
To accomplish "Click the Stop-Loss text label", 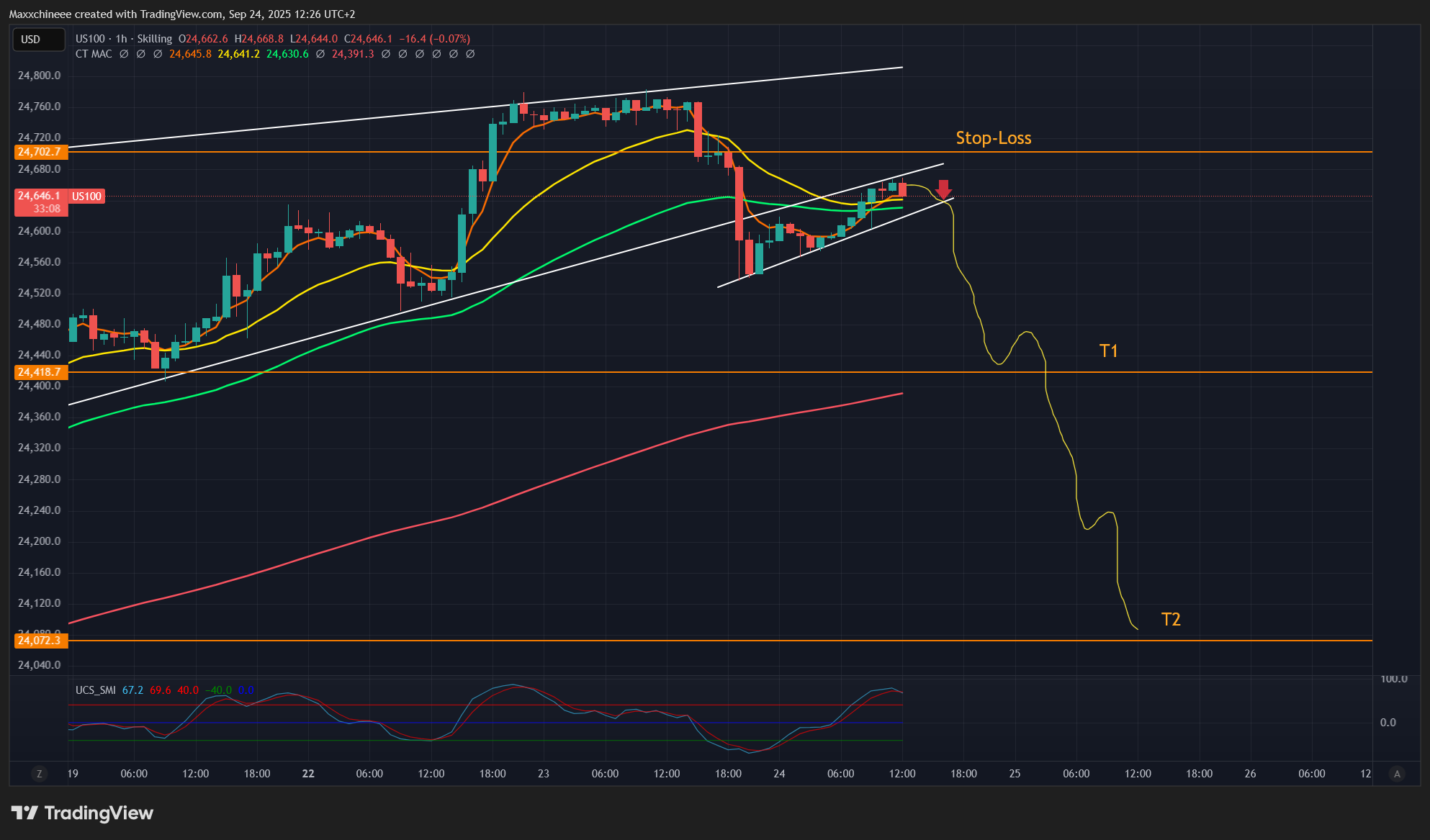I will 994,138.
